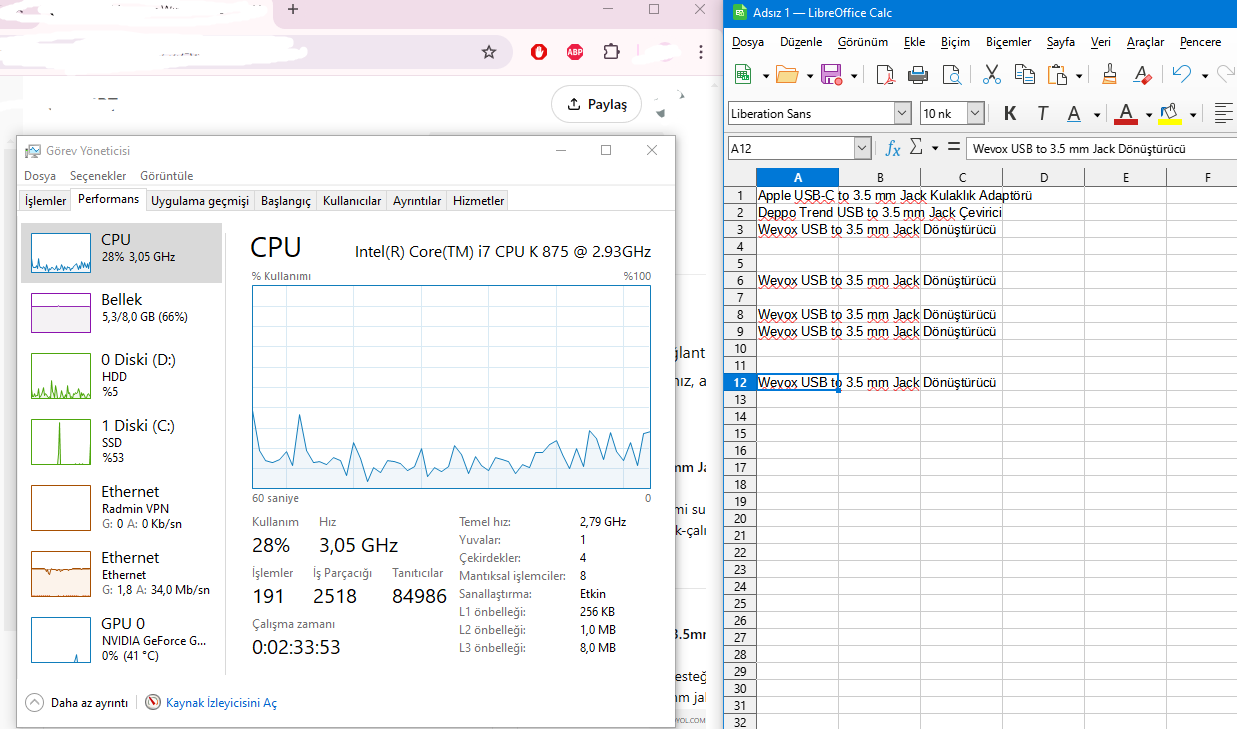Clear direct formatting icon in Calc
1237x729 pixels.
point(1142,74)
